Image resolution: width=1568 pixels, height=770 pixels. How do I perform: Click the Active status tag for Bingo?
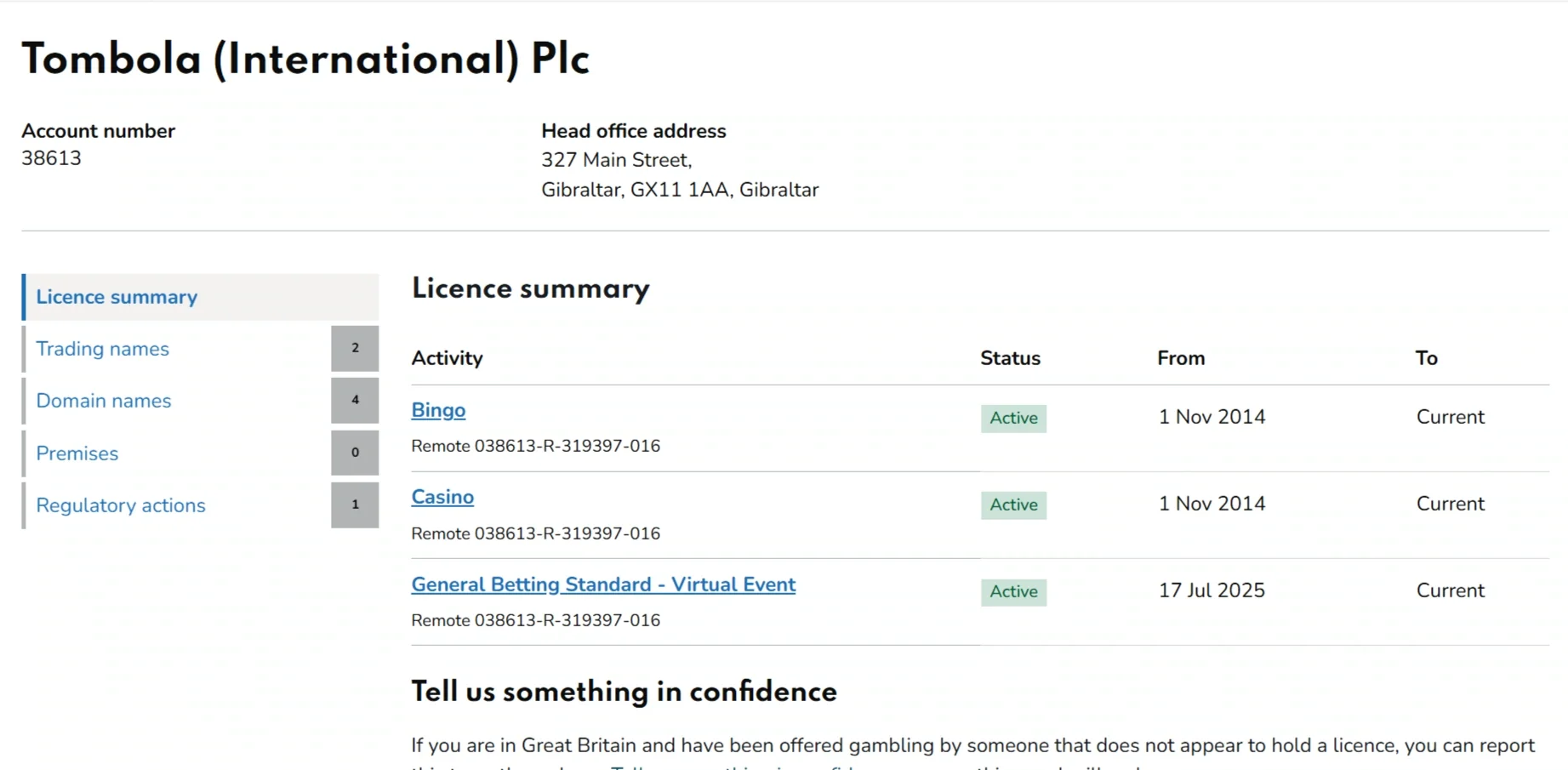(1013, 418)
